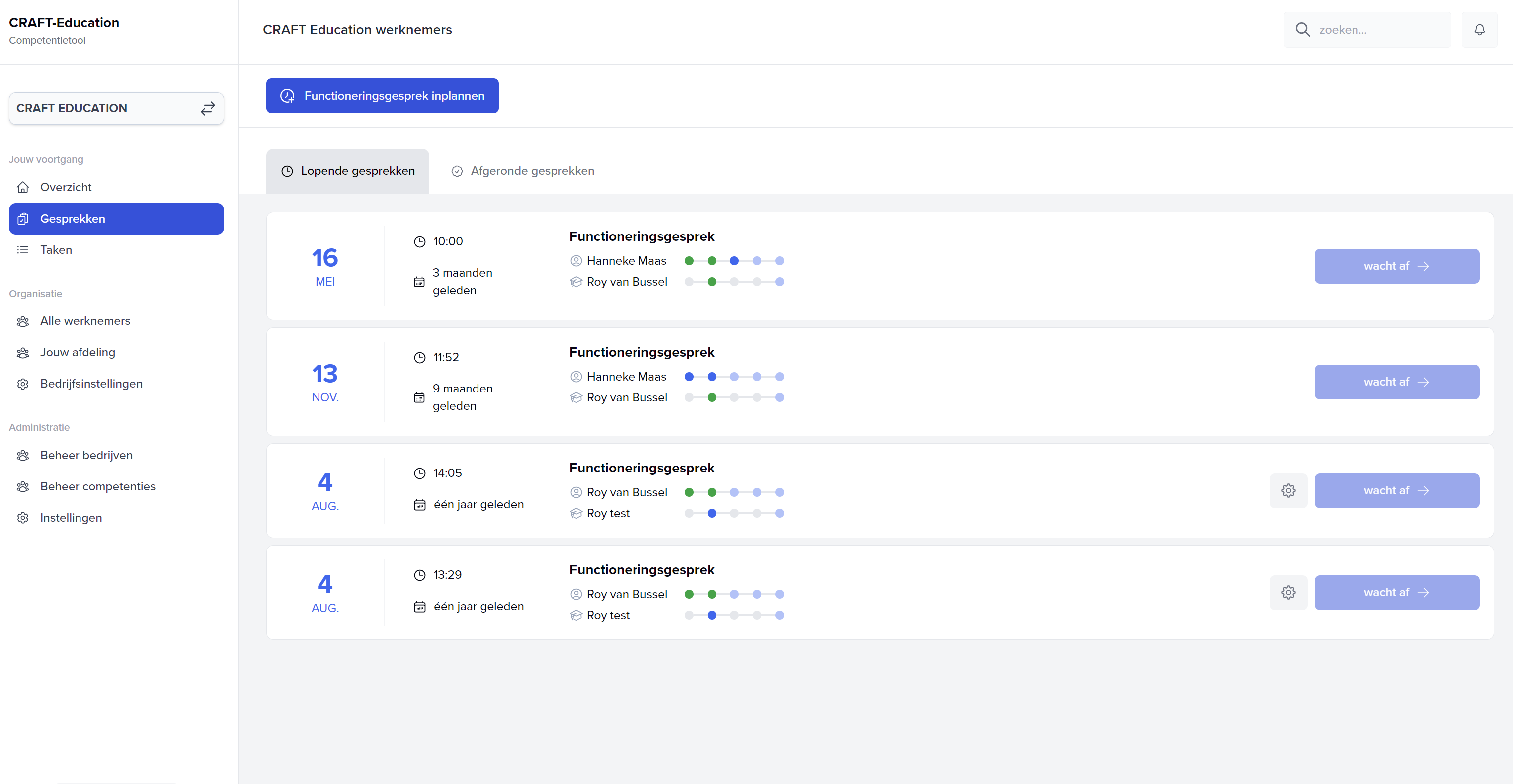Click the clipboard icon in the Gesprekken menu item
Viewport: 1513px width, 784px height.
pos(23,219)
